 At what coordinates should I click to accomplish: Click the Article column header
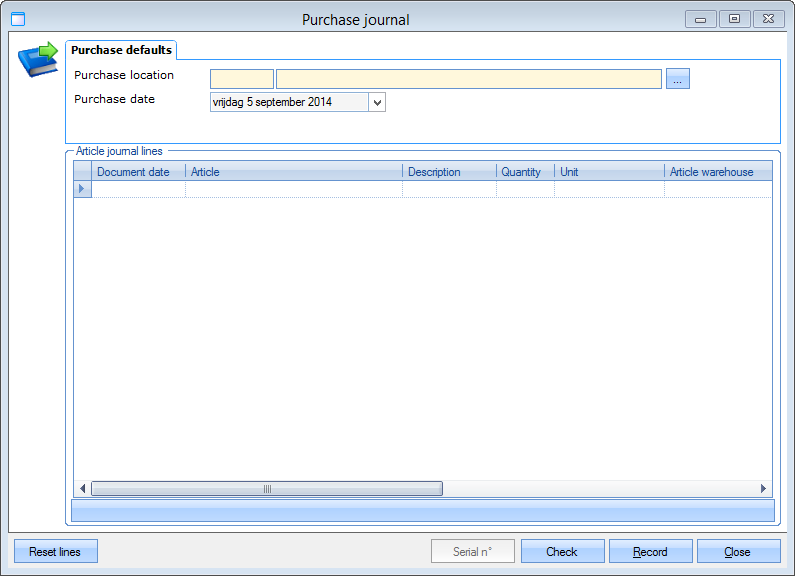[294, 172]
